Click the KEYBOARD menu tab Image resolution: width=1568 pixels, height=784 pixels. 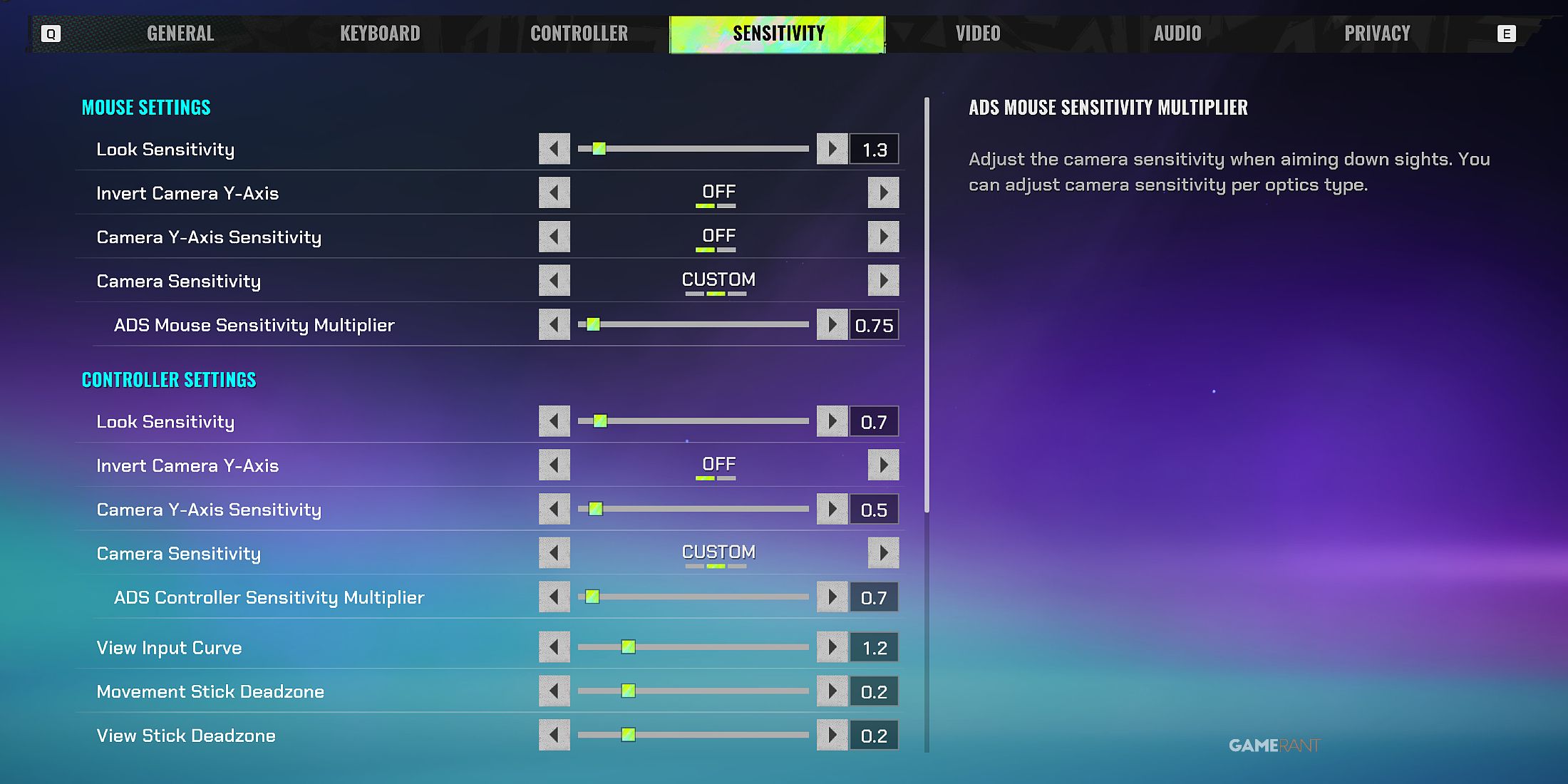coord(381,33)
